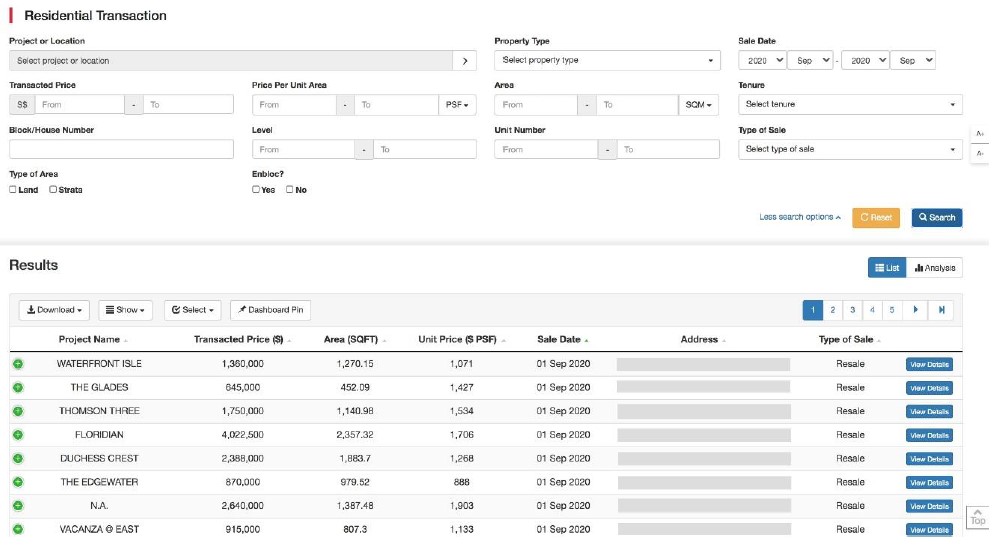The image size is (993, 546).
Task: Open the Select tenure dropdown
Action: [850, 105]
